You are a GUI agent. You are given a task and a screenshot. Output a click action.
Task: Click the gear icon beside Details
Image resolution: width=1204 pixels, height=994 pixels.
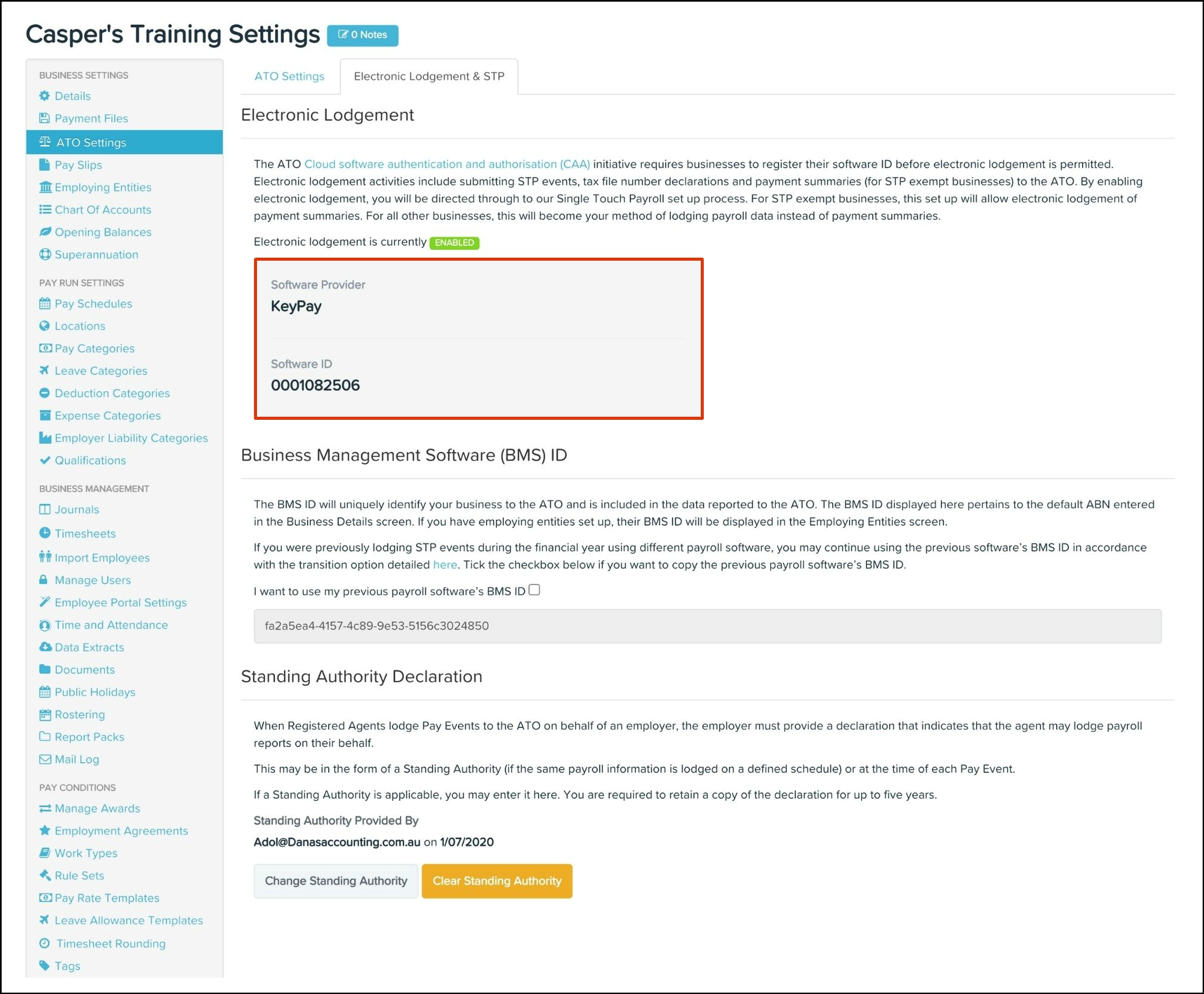(x=44, y=96)
